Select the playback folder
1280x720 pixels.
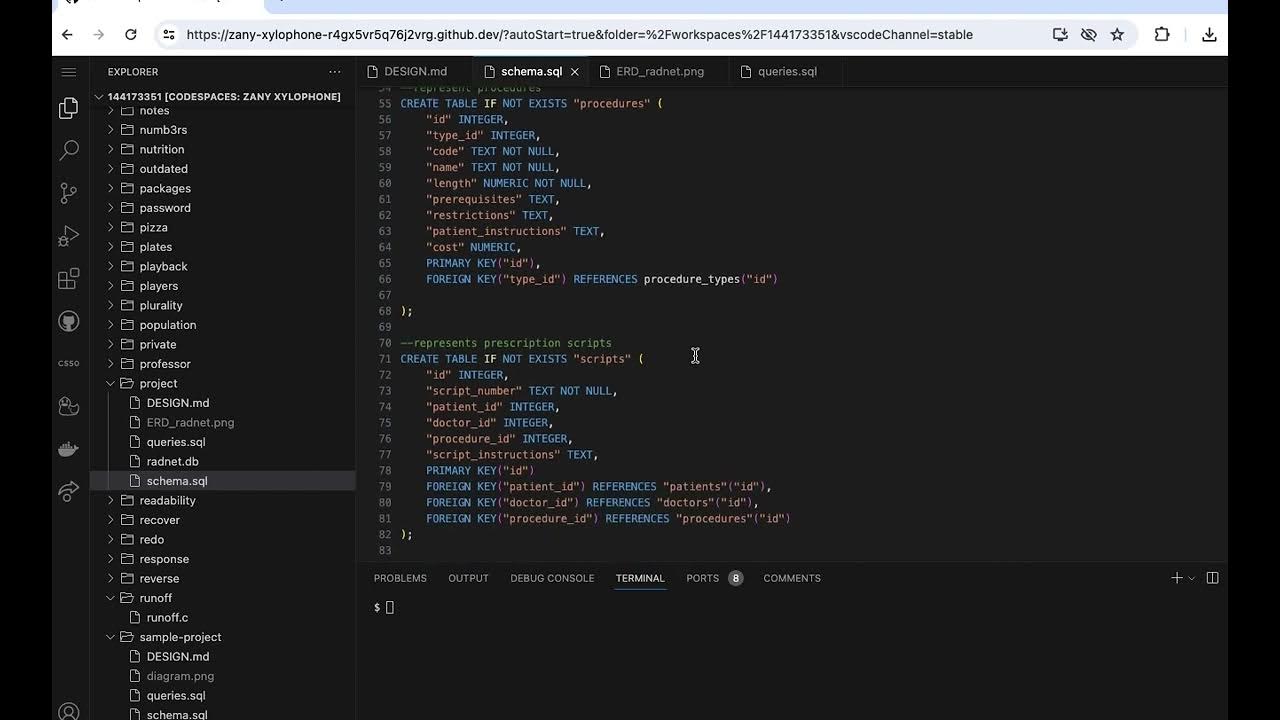224,266
